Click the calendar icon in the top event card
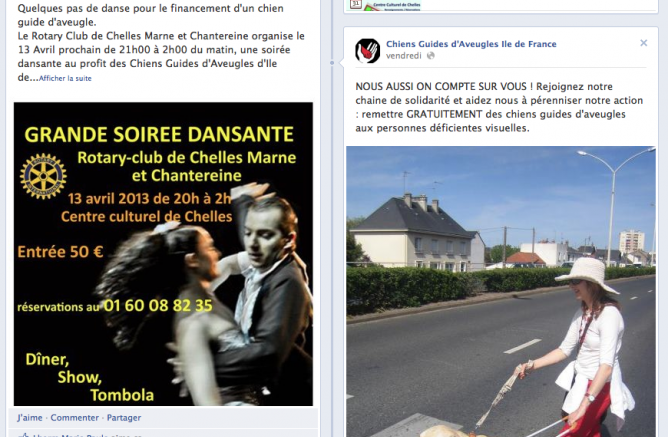 pos(355,5)
